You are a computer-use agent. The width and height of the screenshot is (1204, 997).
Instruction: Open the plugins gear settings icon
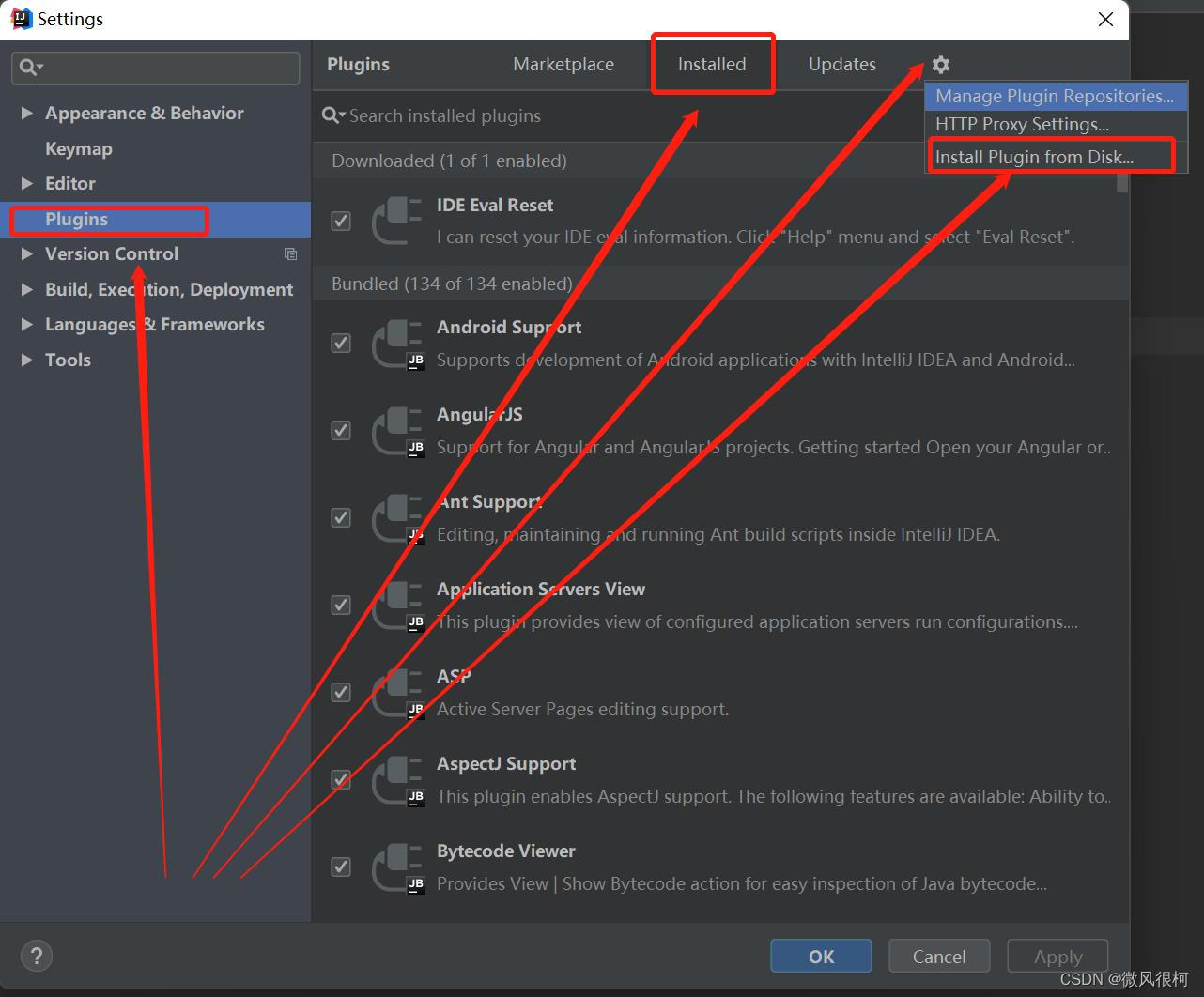(941, 65)
